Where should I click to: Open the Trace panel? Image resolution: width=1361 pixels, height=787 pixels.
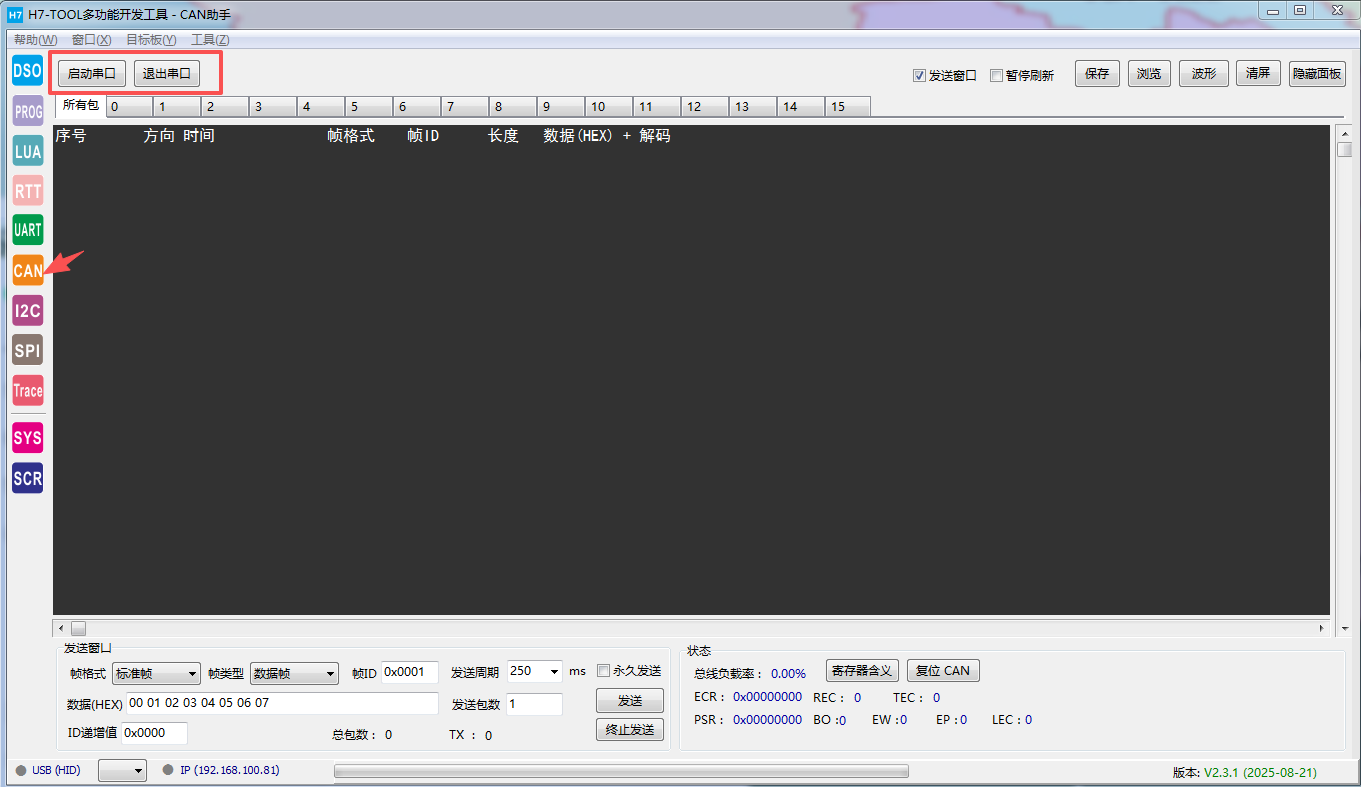tap(27, 390)
